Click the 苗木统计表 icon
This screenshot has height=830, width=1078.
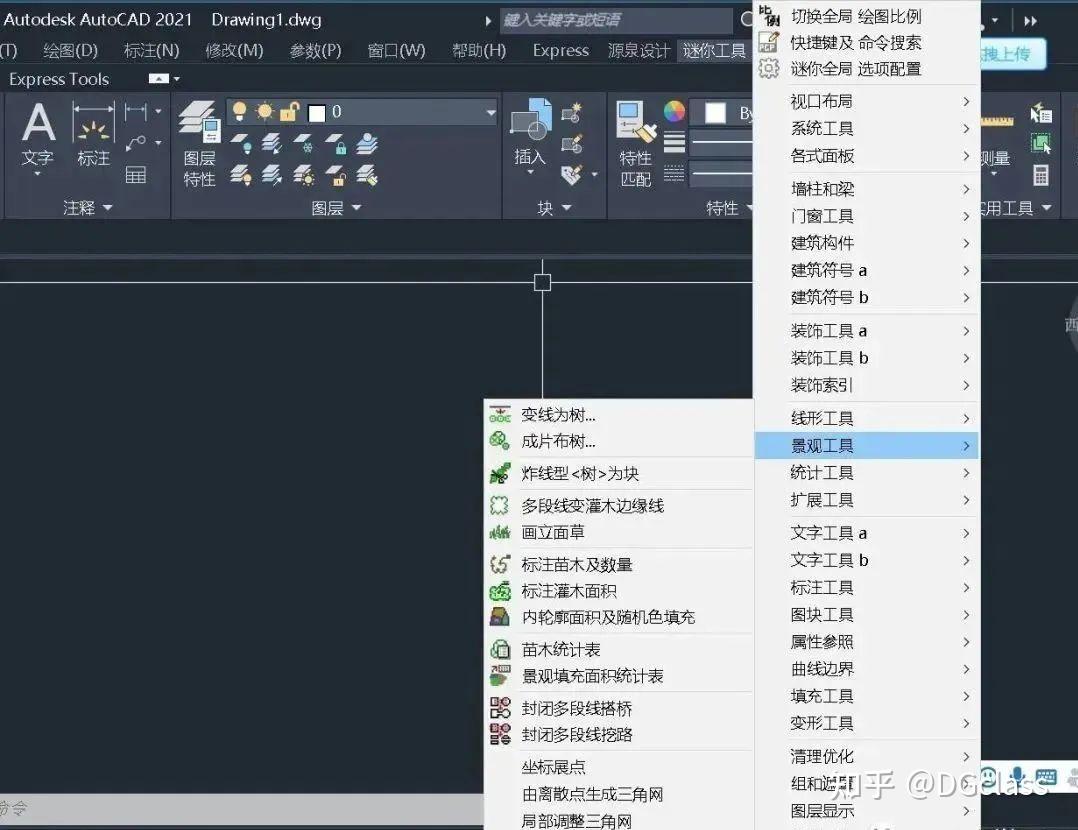coord(500,649)
